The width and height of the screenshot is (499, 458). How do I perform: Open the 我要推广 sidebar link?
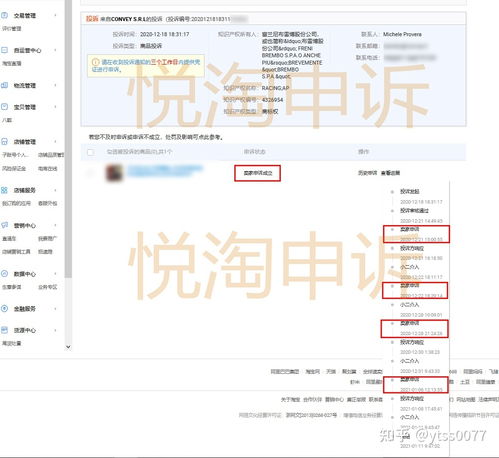pyautogui.click(x=47, y=239)
